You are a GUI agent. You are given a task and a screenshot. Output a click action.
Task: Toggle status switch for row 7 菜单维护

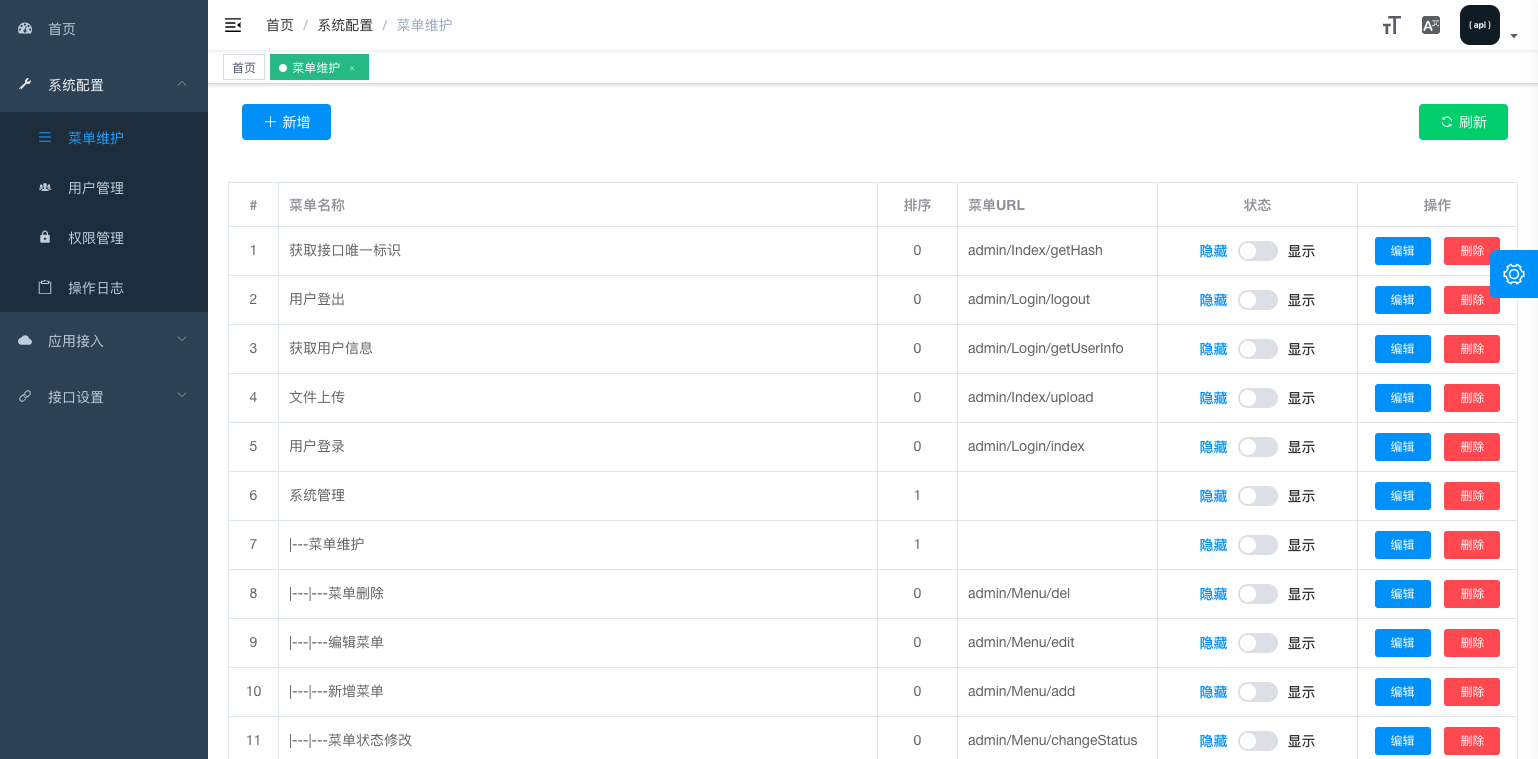click(x=1258, y=545)
